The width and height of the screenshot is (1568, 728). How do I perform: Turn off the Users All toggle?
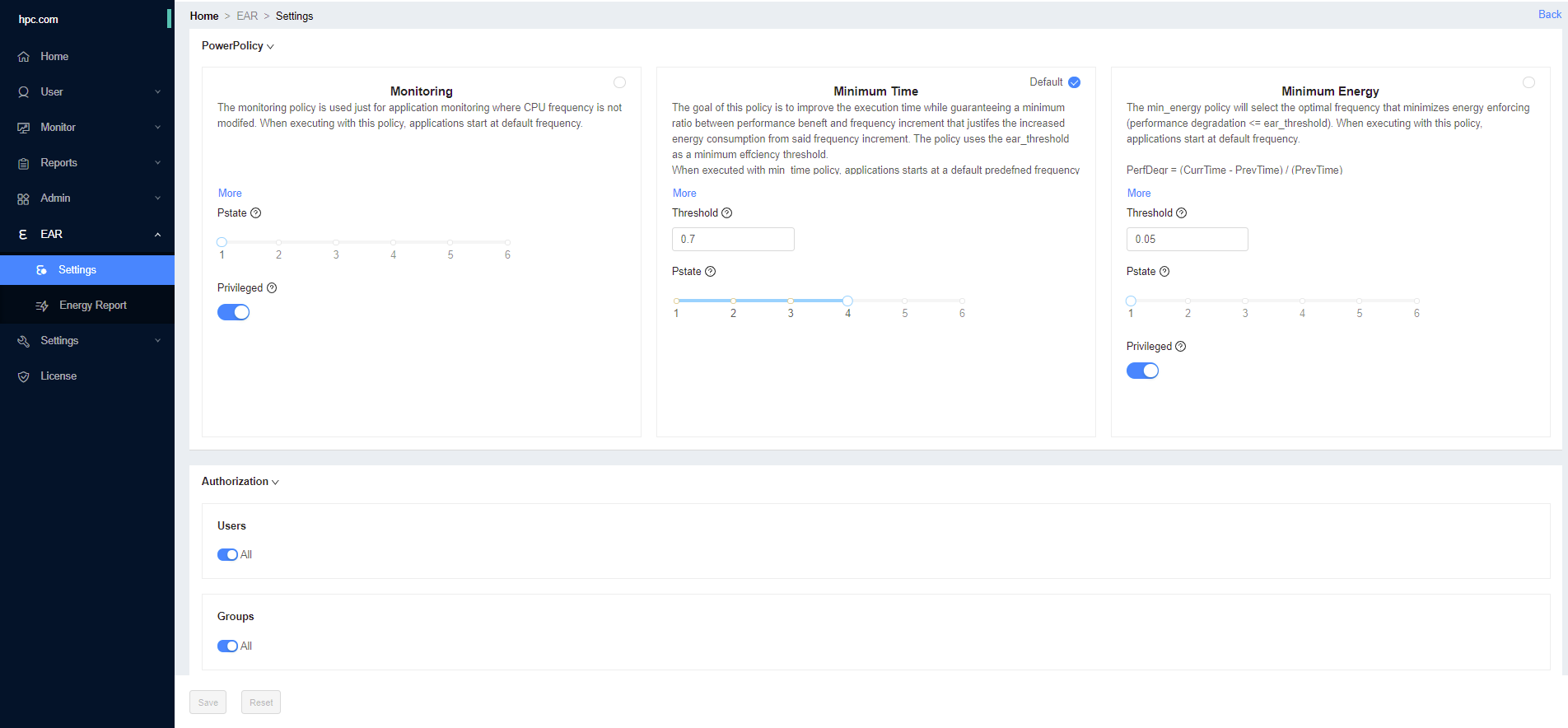pyautogui.click(x=227, y=555)
